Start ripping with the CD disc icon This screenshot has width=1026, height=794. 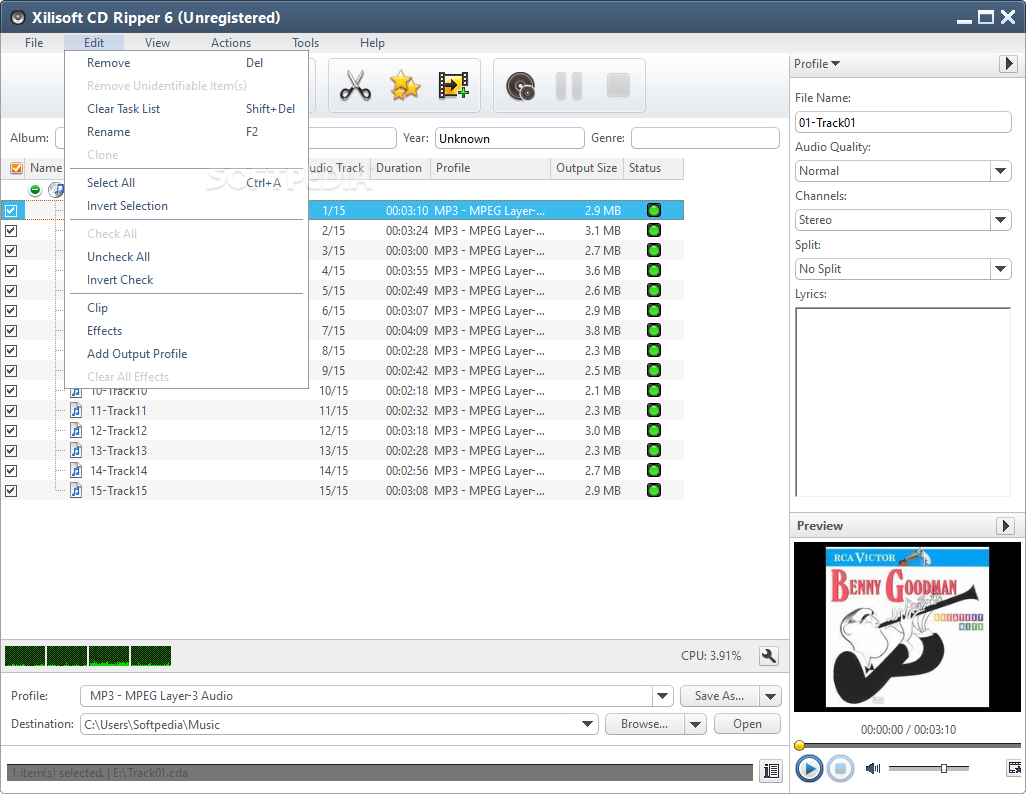[x=521, y=86]
